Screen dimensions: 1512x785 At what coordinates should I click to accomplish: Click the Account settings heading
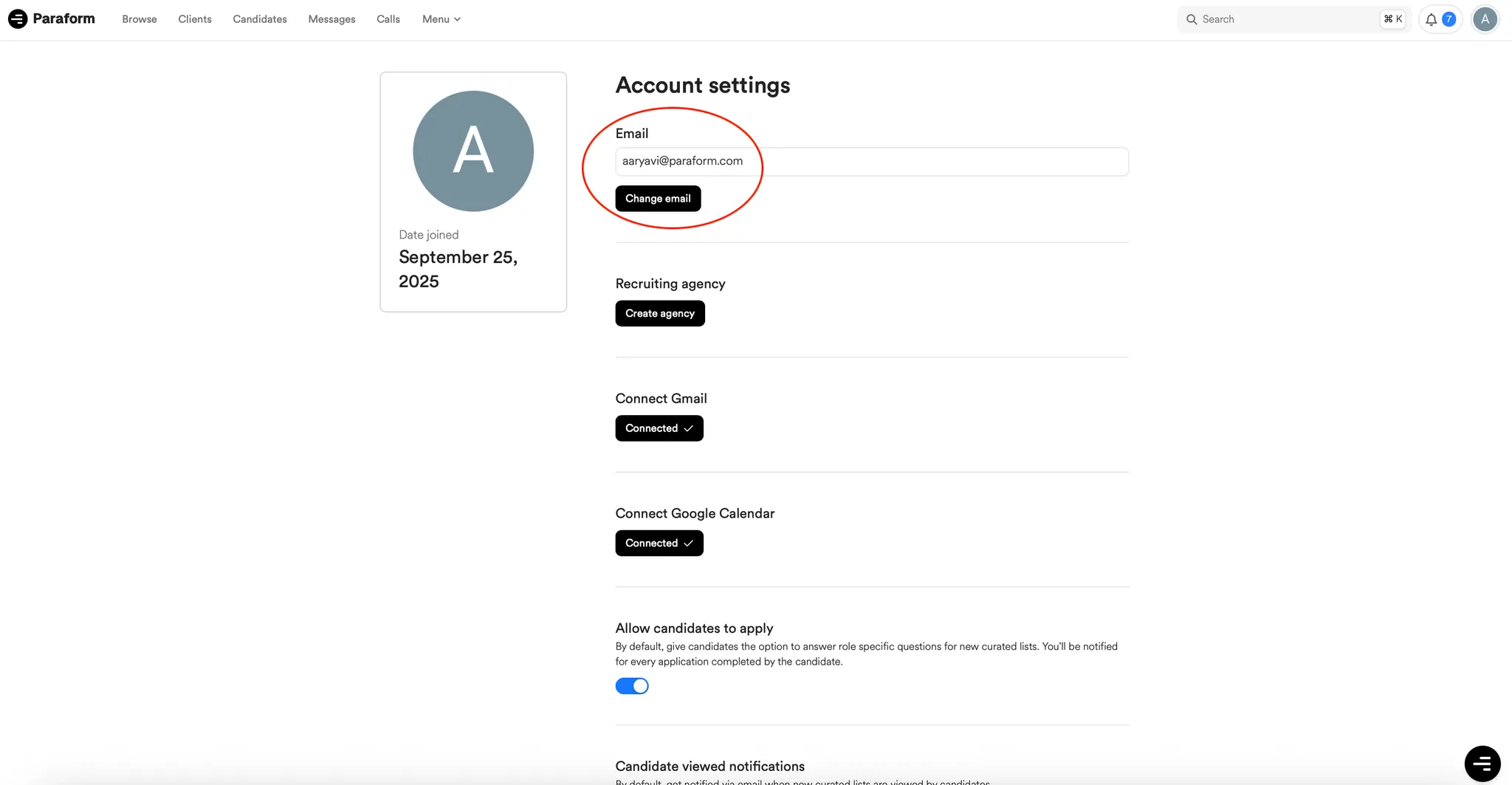(x=703, y=85)
